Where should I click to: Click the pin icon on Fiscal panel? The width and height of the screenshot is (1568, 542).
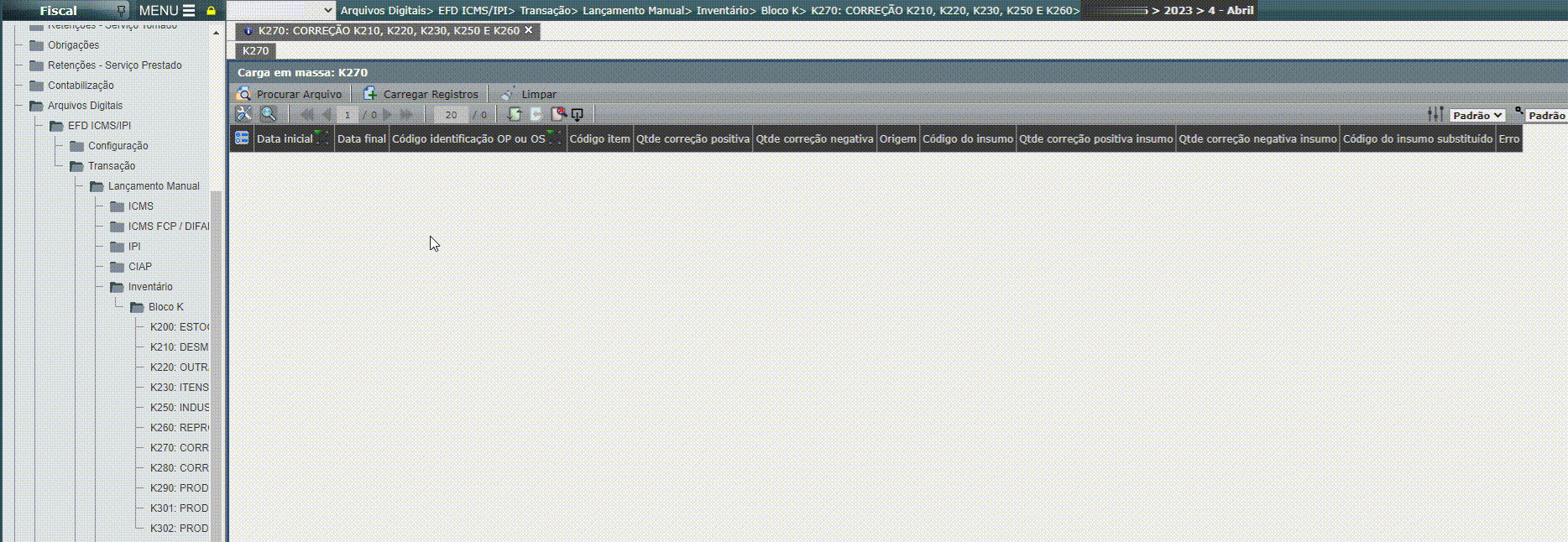(122, 11)
